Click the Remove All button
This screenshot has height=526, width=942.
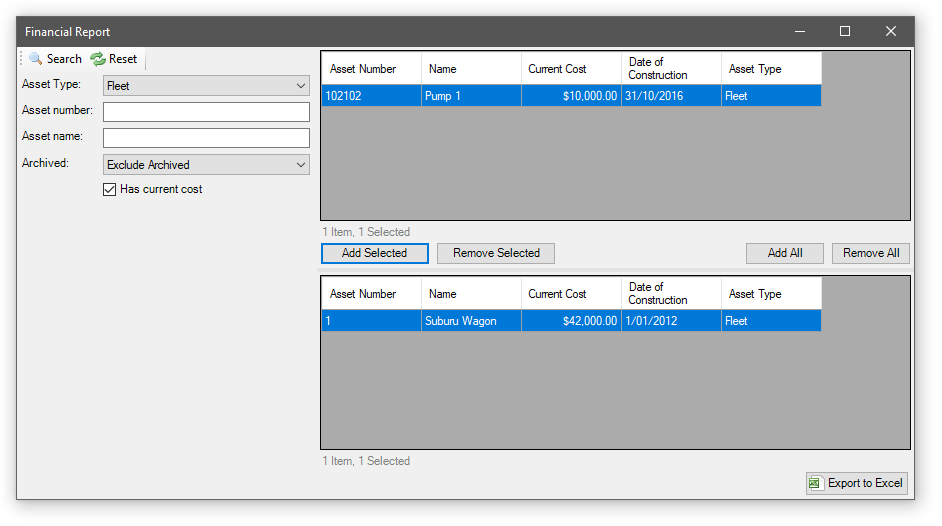(x=870, y=253)
